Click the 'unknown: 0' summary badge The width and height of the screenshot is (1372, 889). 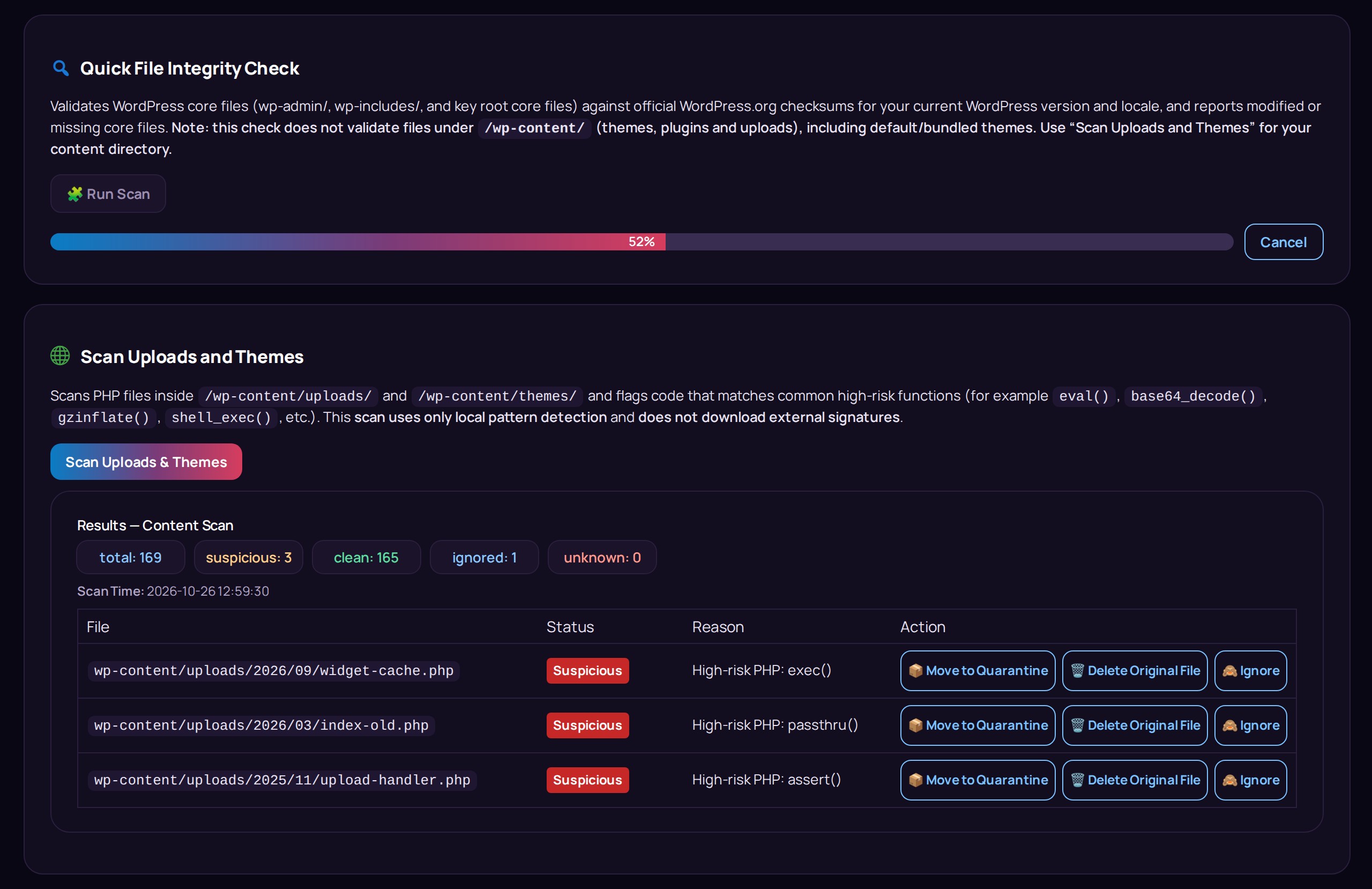(602, 557)
